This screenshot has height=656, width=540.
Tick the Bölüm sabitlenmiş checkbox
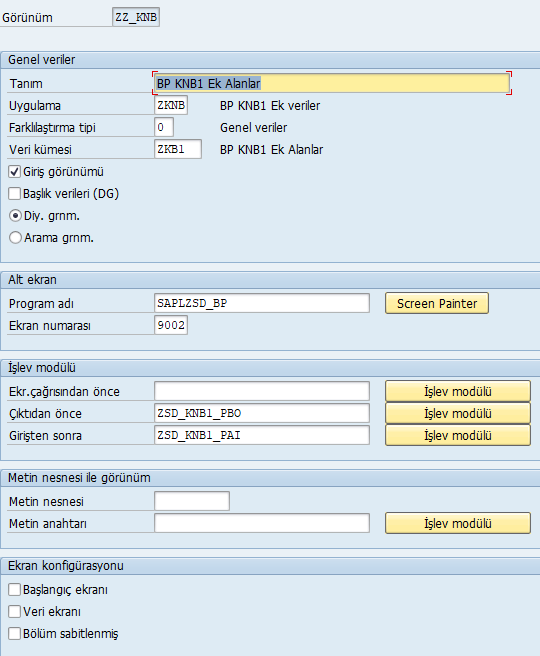tap(14, 633)
